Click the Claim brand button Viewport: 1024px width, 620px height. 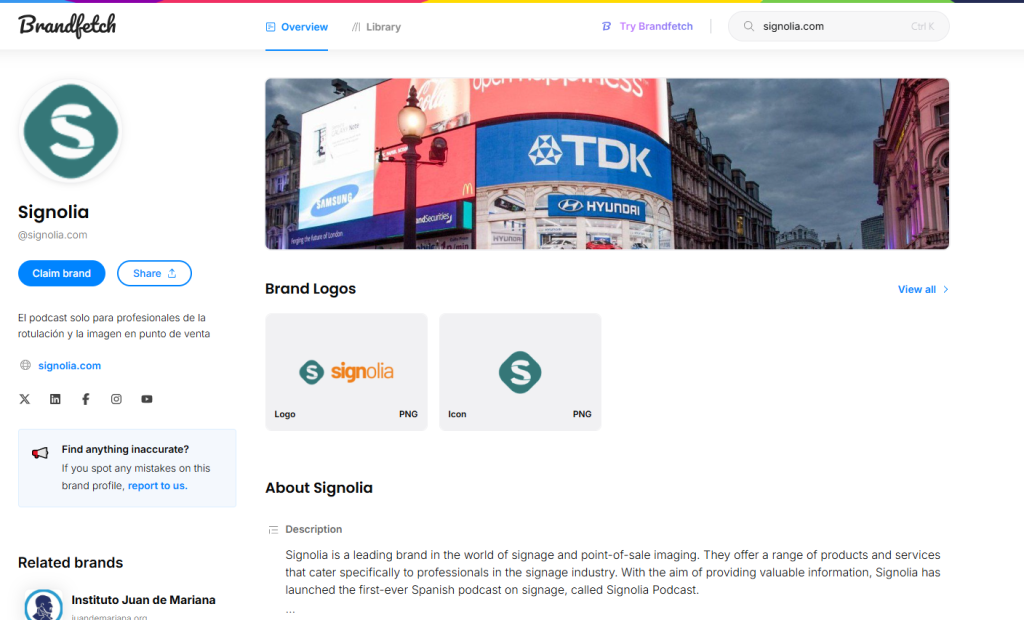click(61, 273)
